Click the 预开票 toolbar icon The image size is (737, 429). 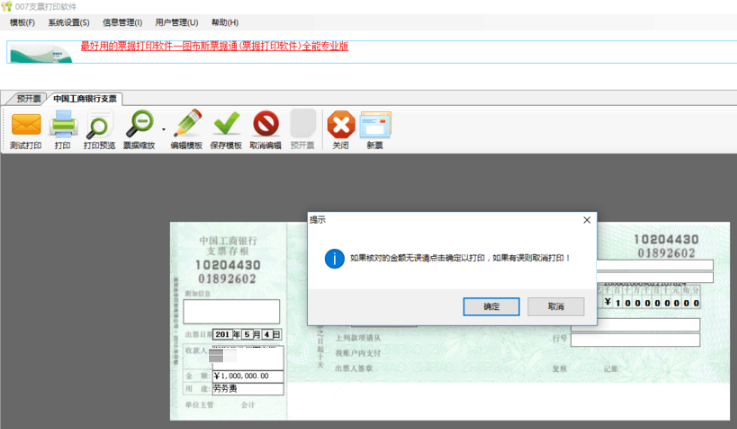click(x=303, y=124)
